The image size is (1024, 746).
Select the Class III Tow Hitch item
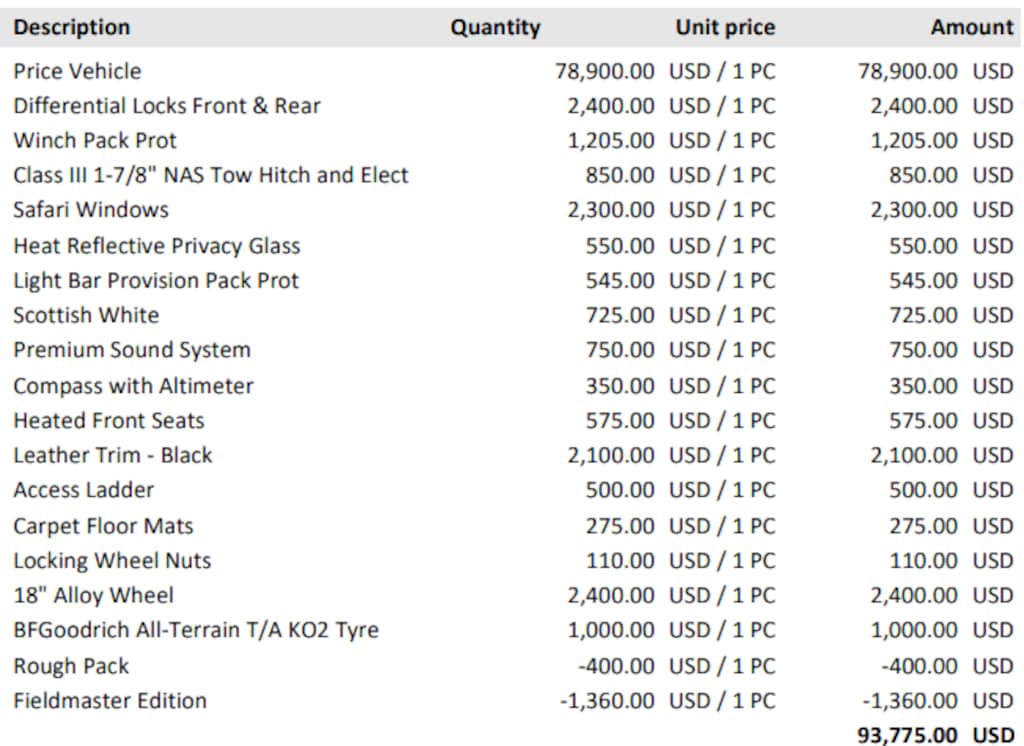(210, 175)
